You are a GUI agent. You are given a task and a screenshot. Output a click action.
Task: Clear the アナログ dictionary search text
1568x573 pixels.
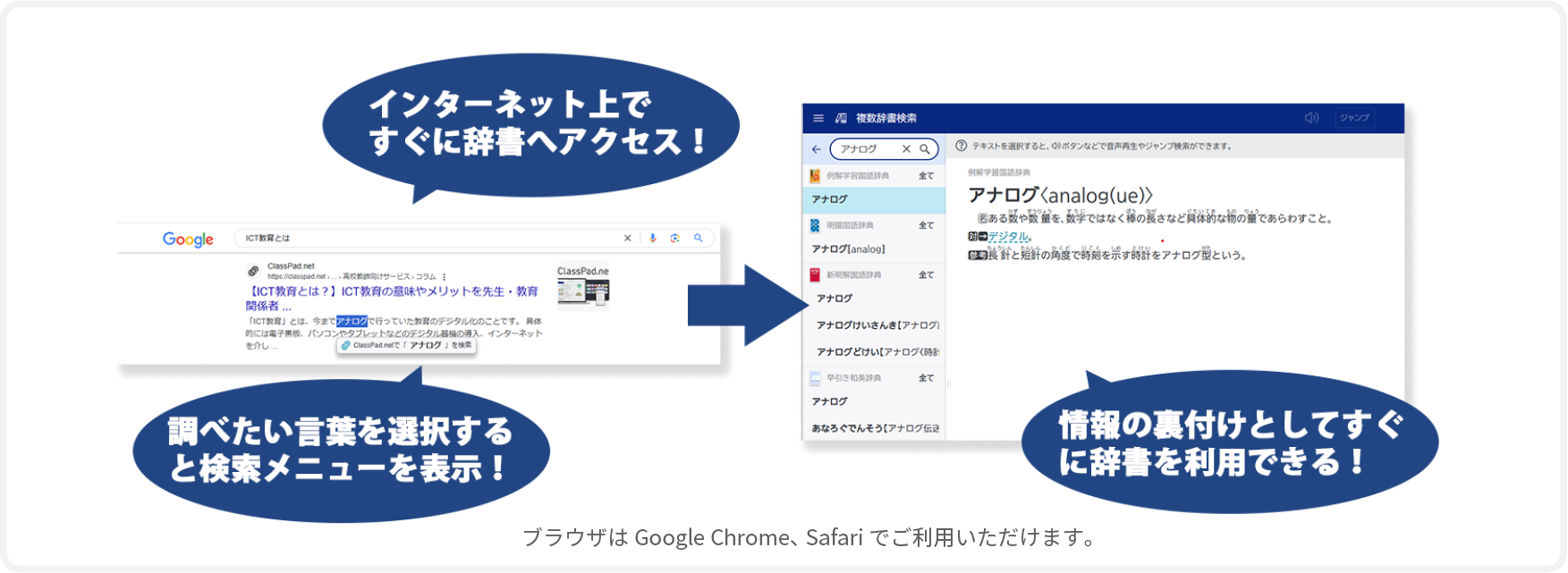pos(906,149)
